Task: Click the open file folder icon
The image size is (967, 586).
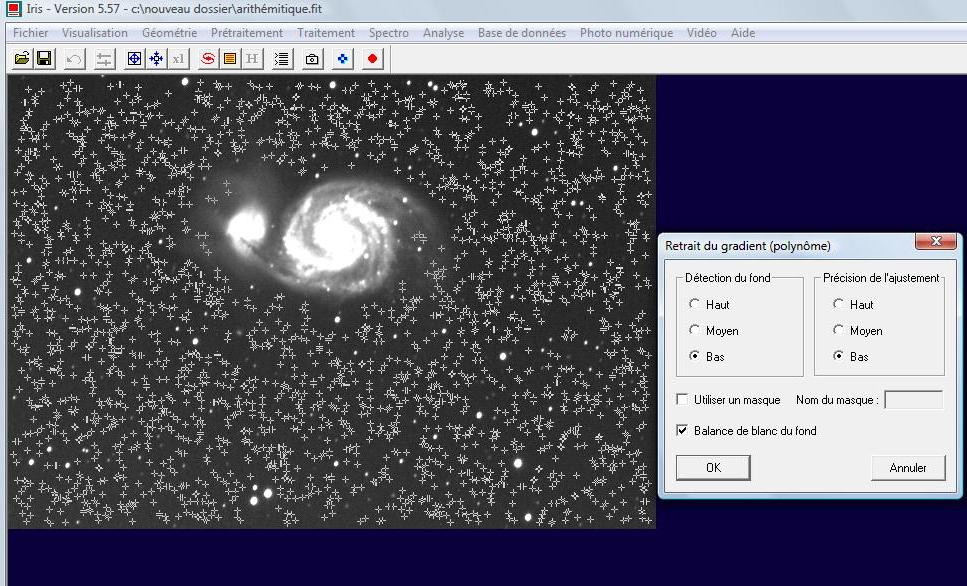Action: coord(22,59)
